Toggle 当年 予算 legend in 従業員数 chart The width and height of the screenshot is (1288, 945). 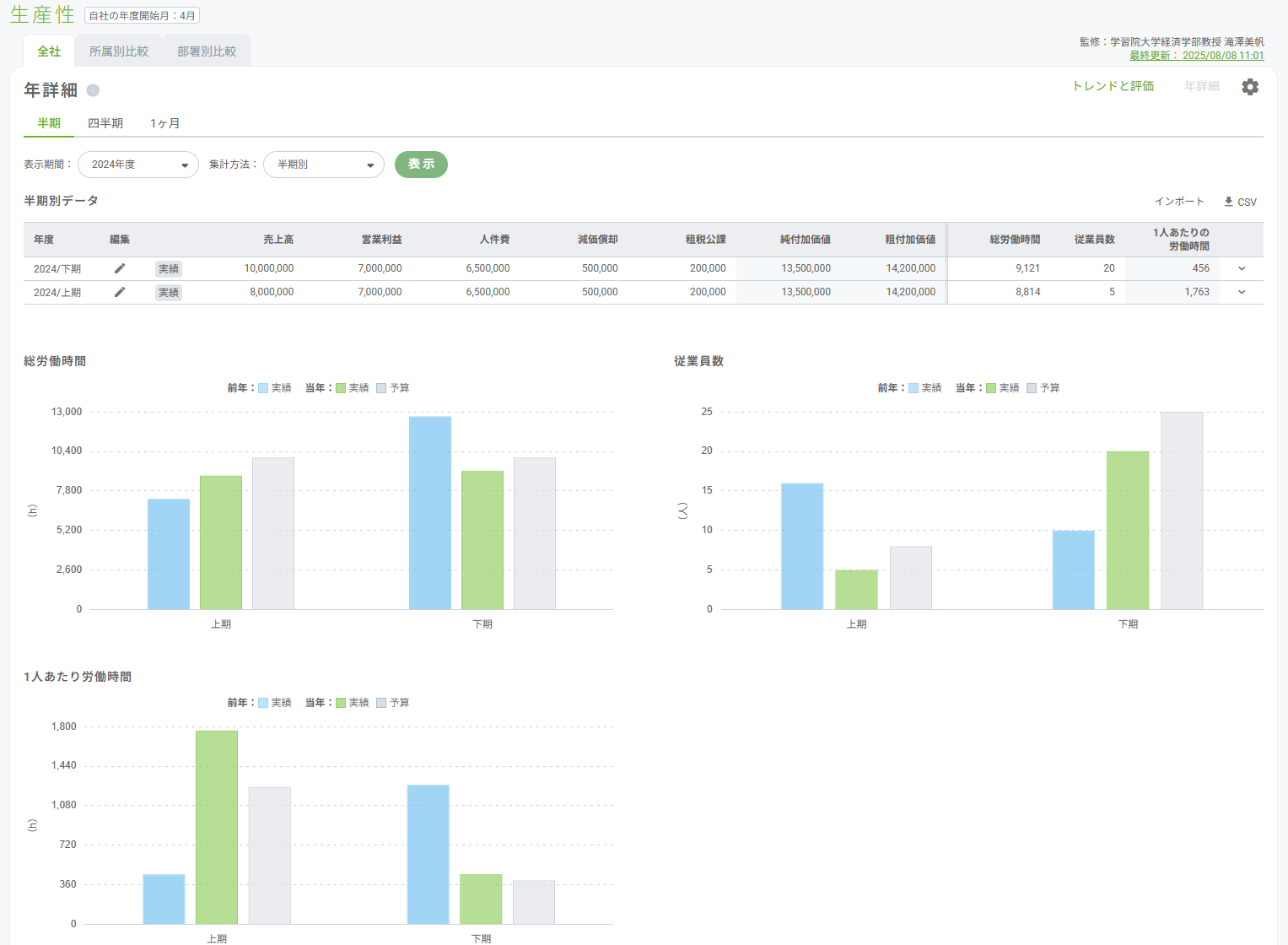click(x=1043, y=388)
